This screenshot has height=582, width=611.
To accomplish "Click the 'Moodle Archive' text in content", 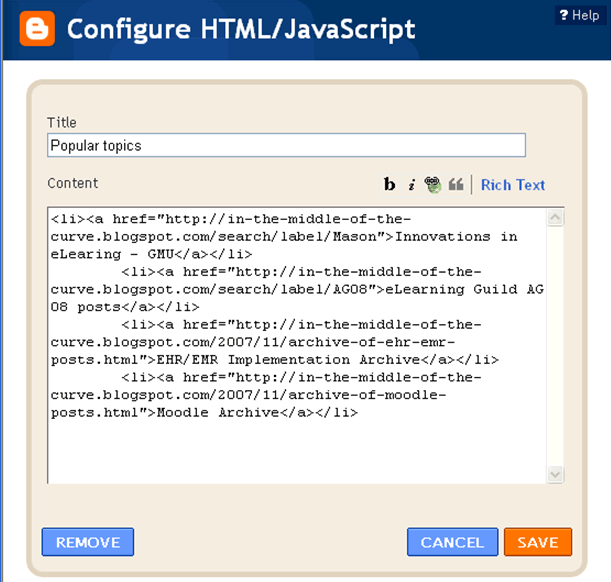I will click(217, 413).
